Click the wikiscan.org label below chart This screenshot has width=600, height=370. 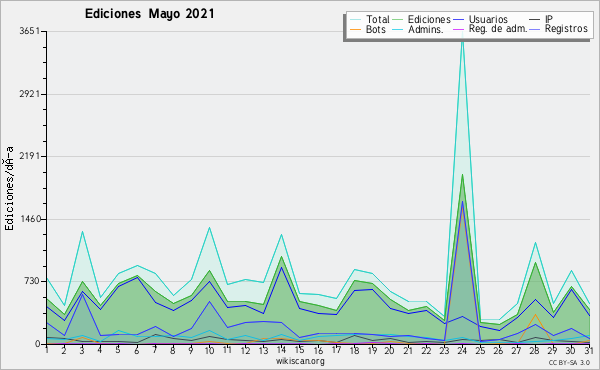(300, 361)
